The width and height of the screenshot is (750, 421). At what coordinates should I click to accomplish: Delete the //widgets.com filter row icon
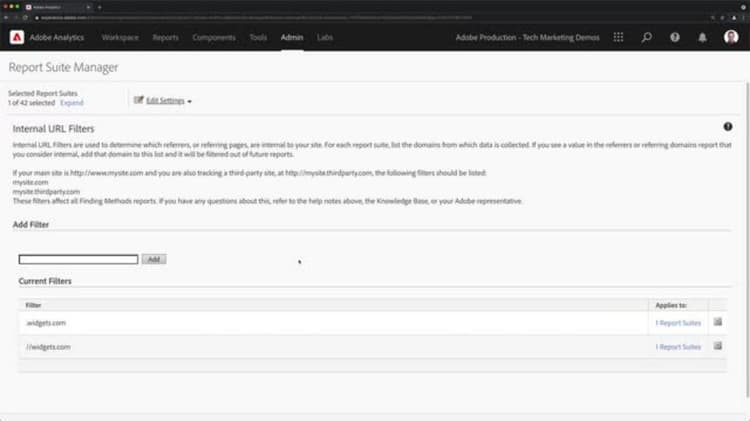pos(717,346)
